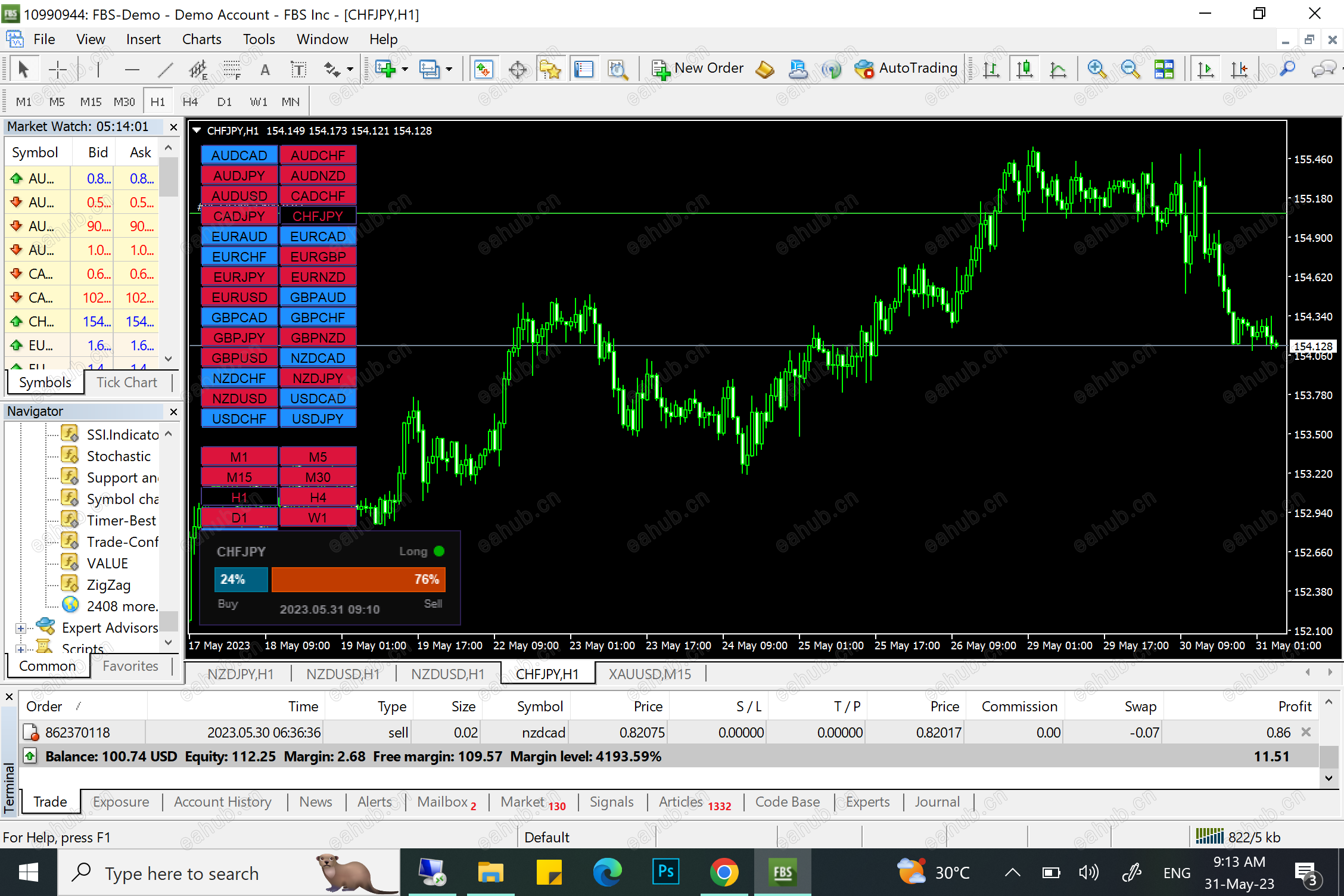The width and height of the screenshot is (1344, 896).
Task: Open the chart profiles dropdown
Action: [x=450, y=69]
